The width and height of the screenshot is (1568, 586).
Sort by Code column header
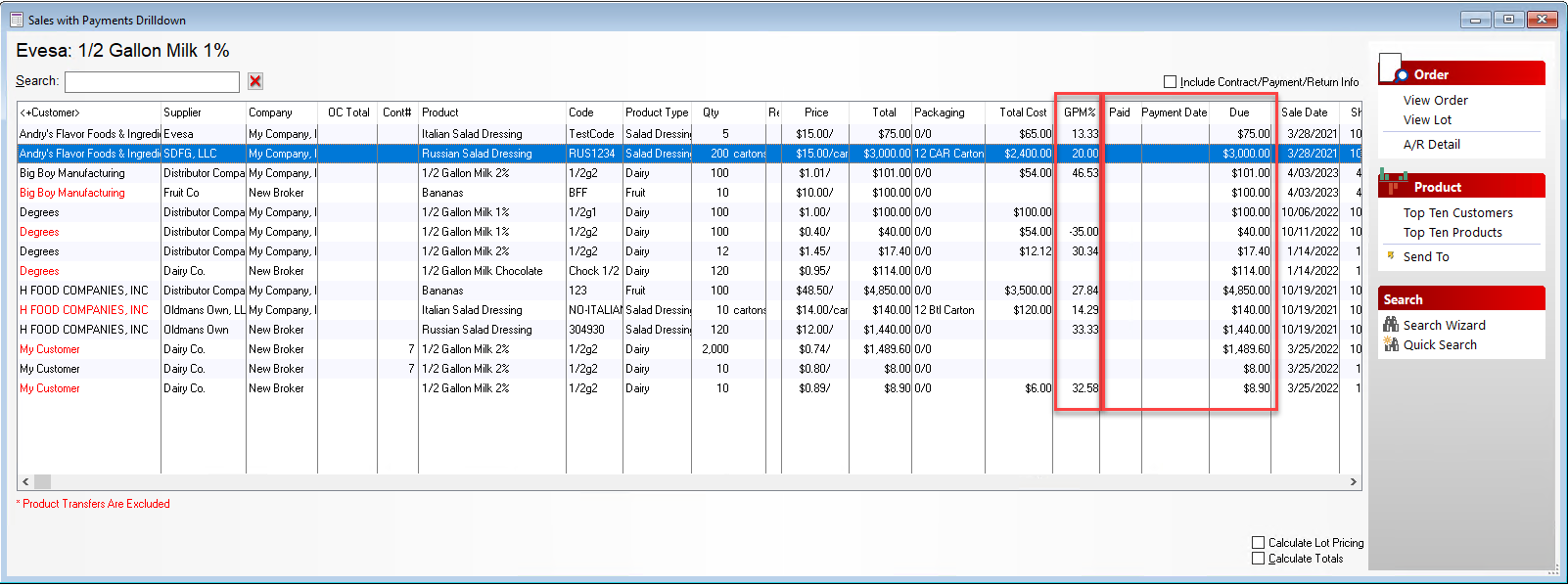(x=595, y=113)
